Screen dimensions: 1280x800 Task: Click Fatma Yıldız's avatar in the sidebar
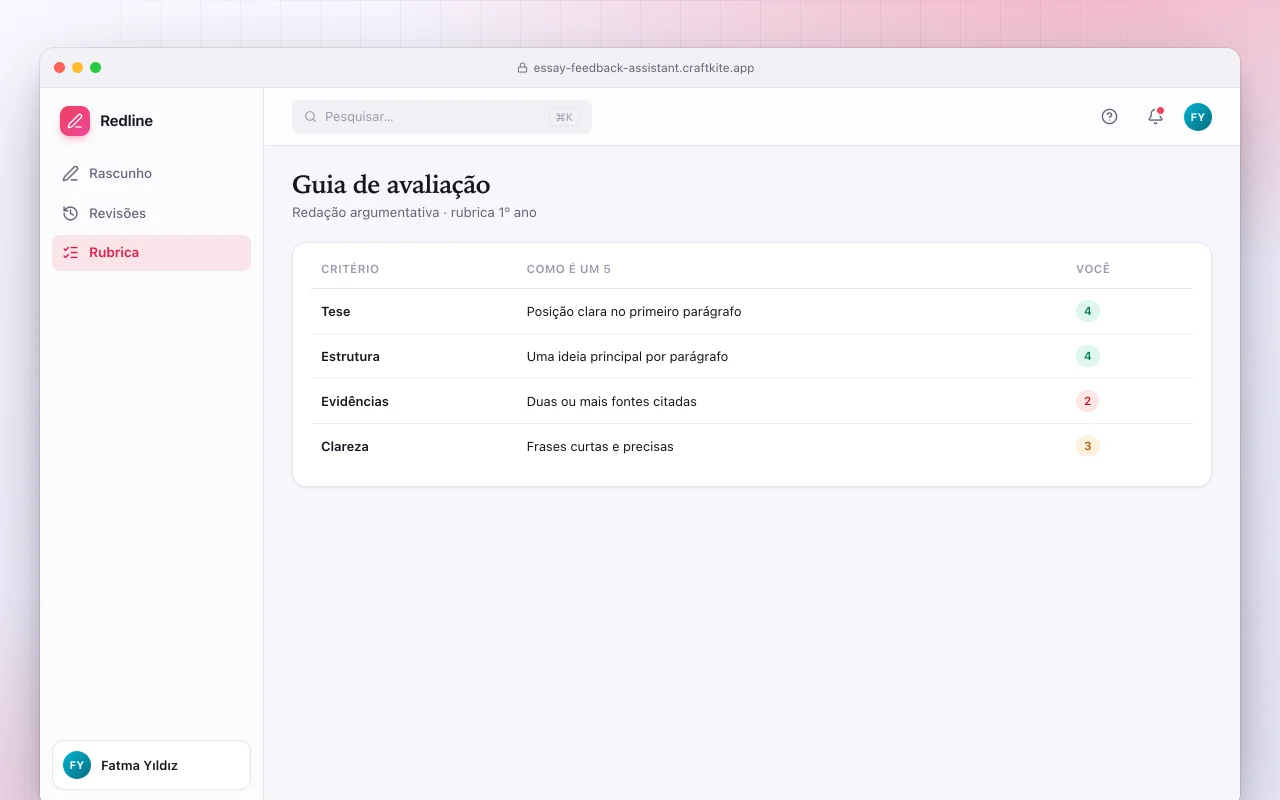(x=77, y=765)
